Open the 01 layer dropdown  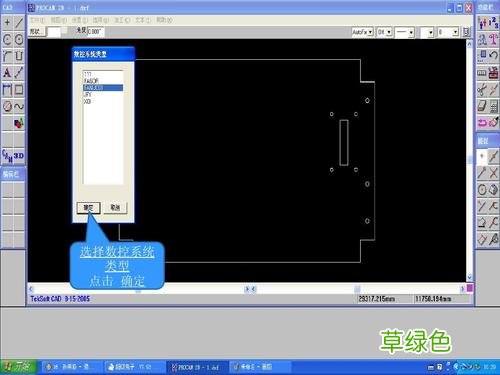tap(384, 32)
